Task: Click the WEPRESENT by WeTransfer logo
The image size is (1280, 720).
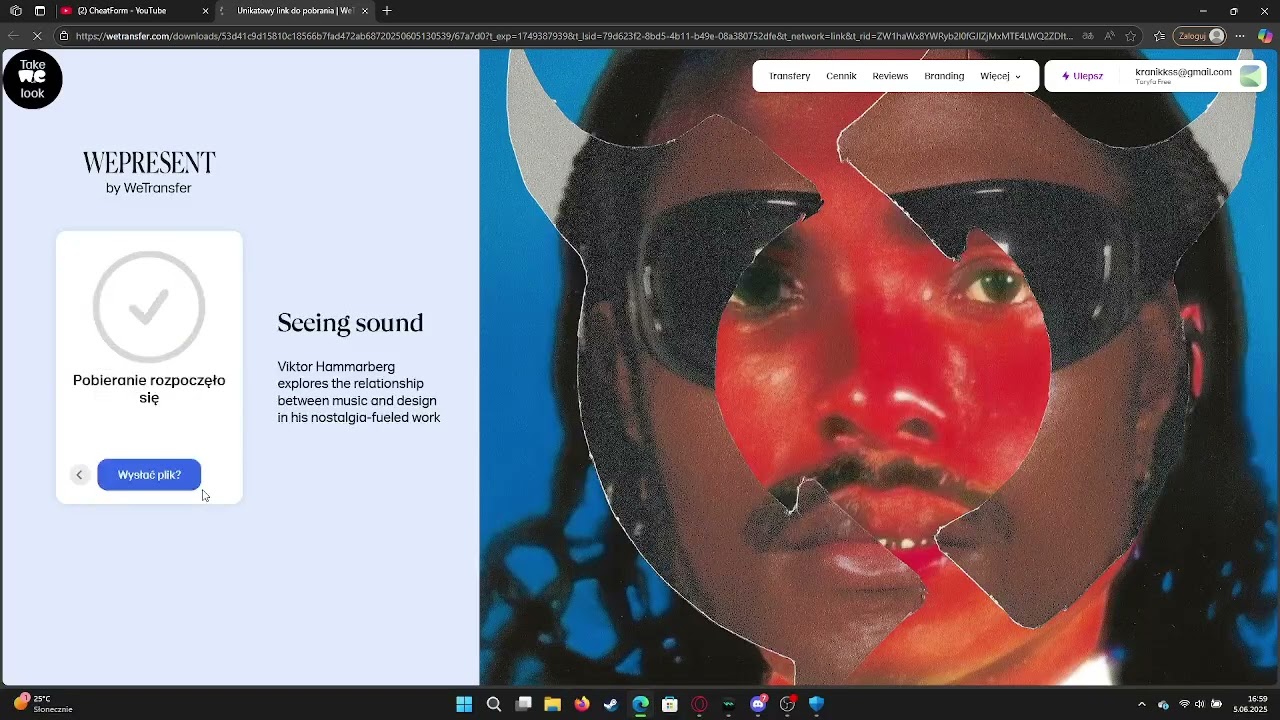Action: tap(149, 172)
